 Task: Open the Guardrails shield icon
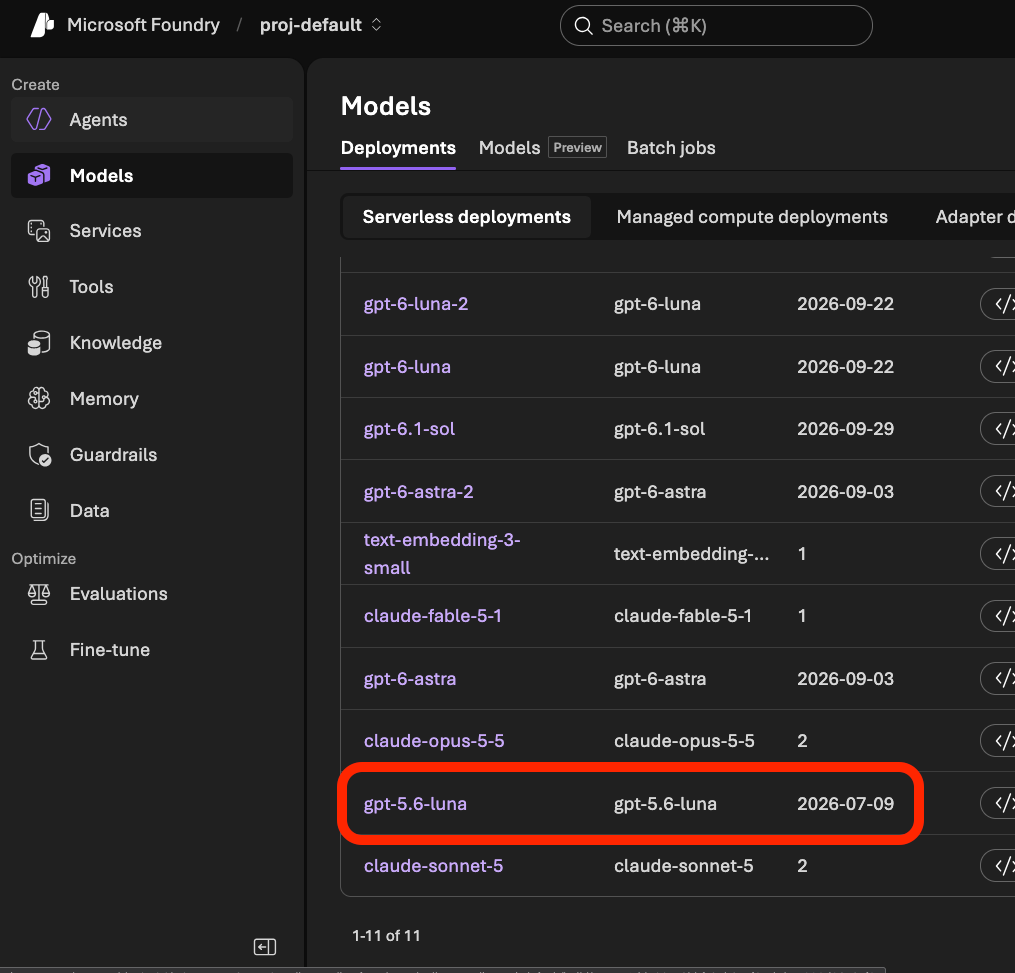(39, 454)
